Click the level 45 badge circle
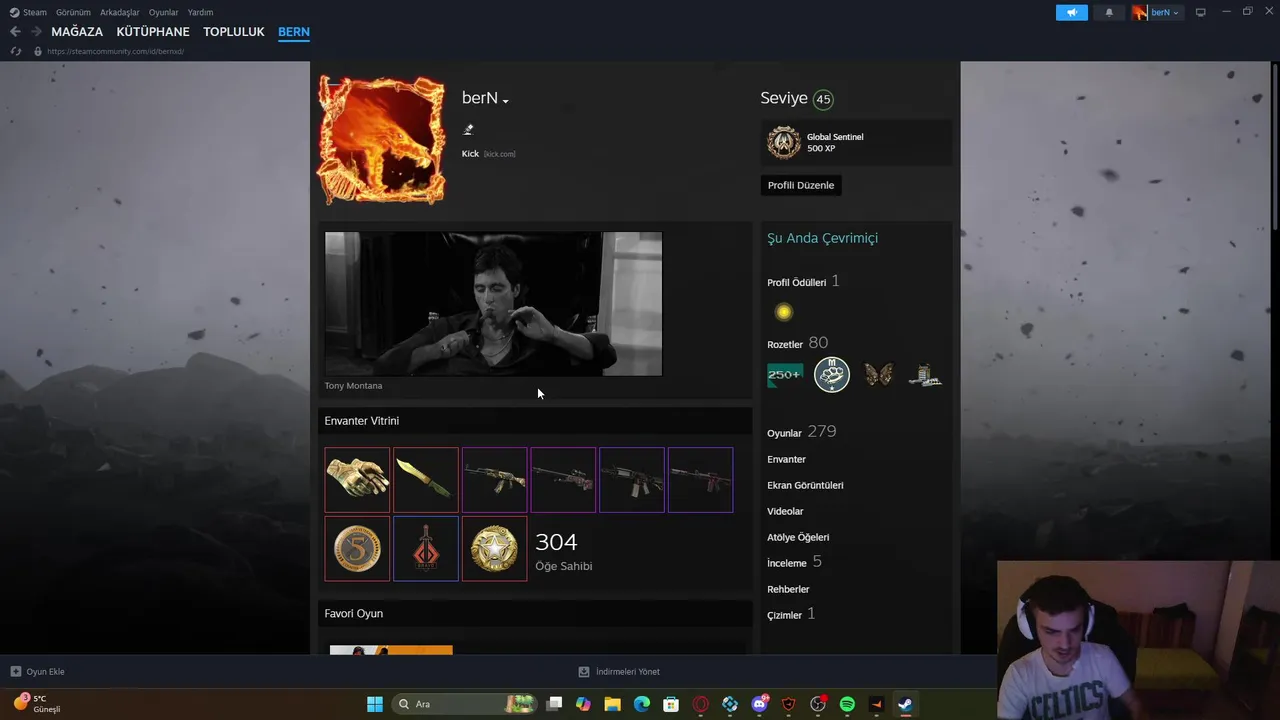The height and width of the screenshot is (720, 1280). pyautogui.click(x=823, y=99)
